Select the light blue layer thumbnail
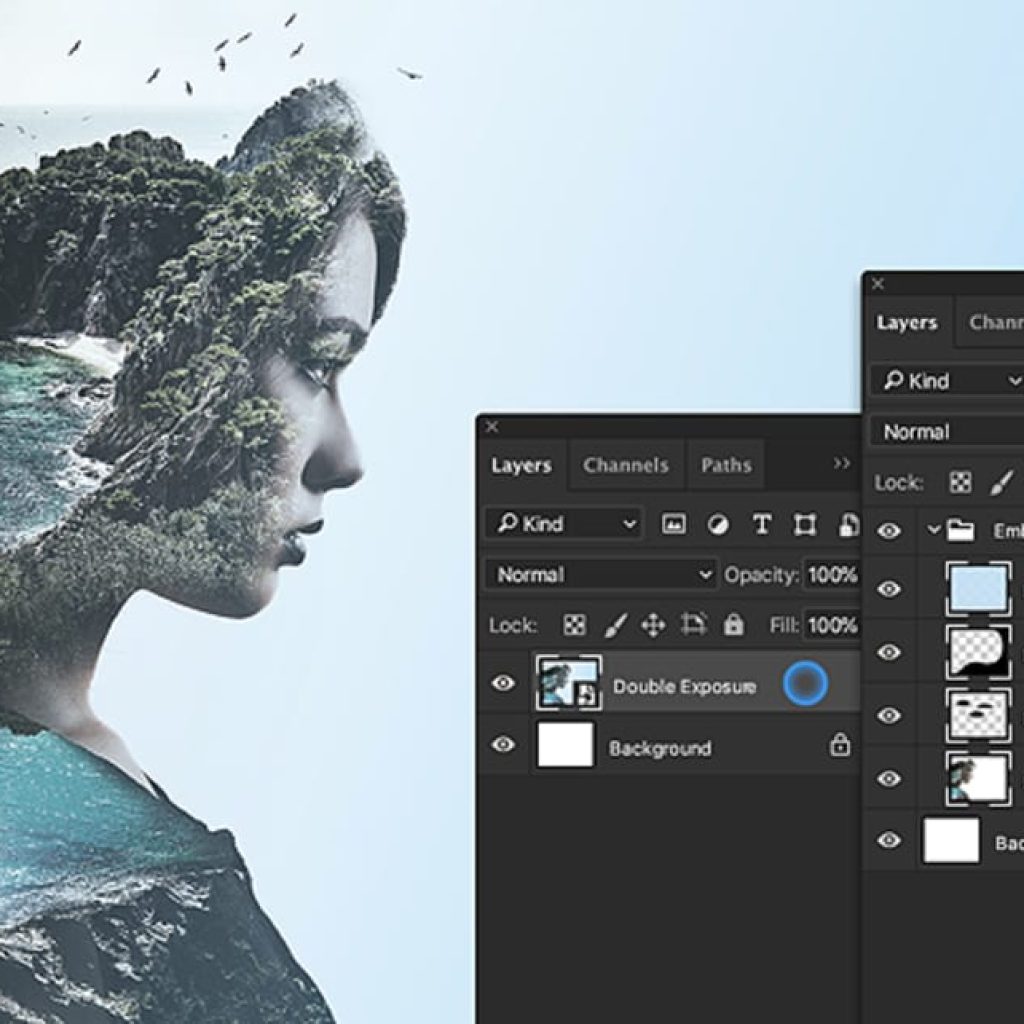This screenshot has height=1024, width=1024. click(x=978, y=588)
